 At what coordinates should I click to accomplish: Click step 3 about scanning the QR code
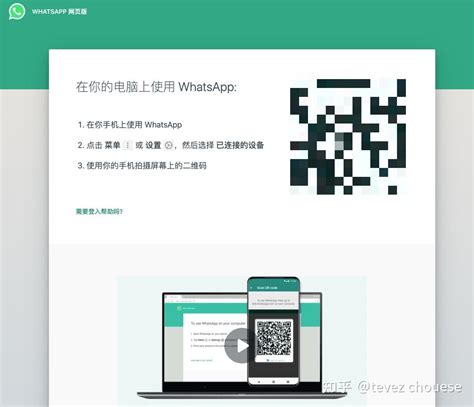(142, 166)
